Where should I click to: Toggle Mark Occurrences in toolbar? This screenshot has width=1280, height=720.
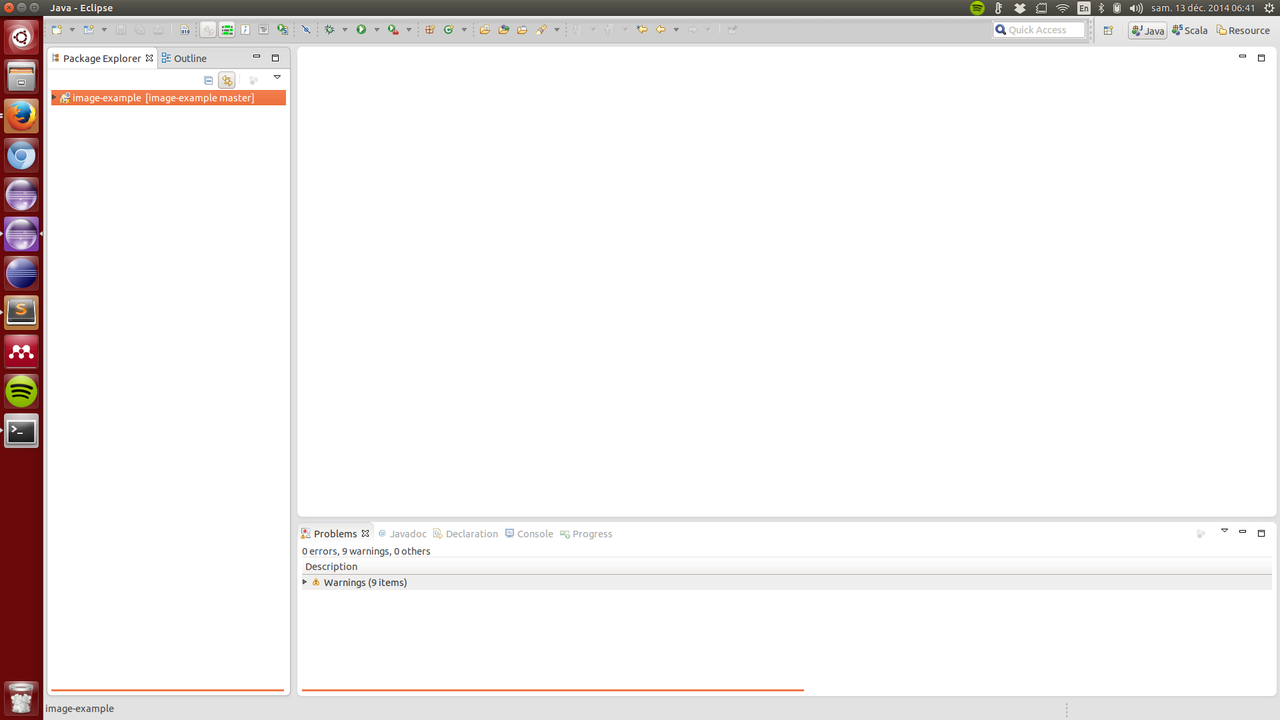pos(208,30)
